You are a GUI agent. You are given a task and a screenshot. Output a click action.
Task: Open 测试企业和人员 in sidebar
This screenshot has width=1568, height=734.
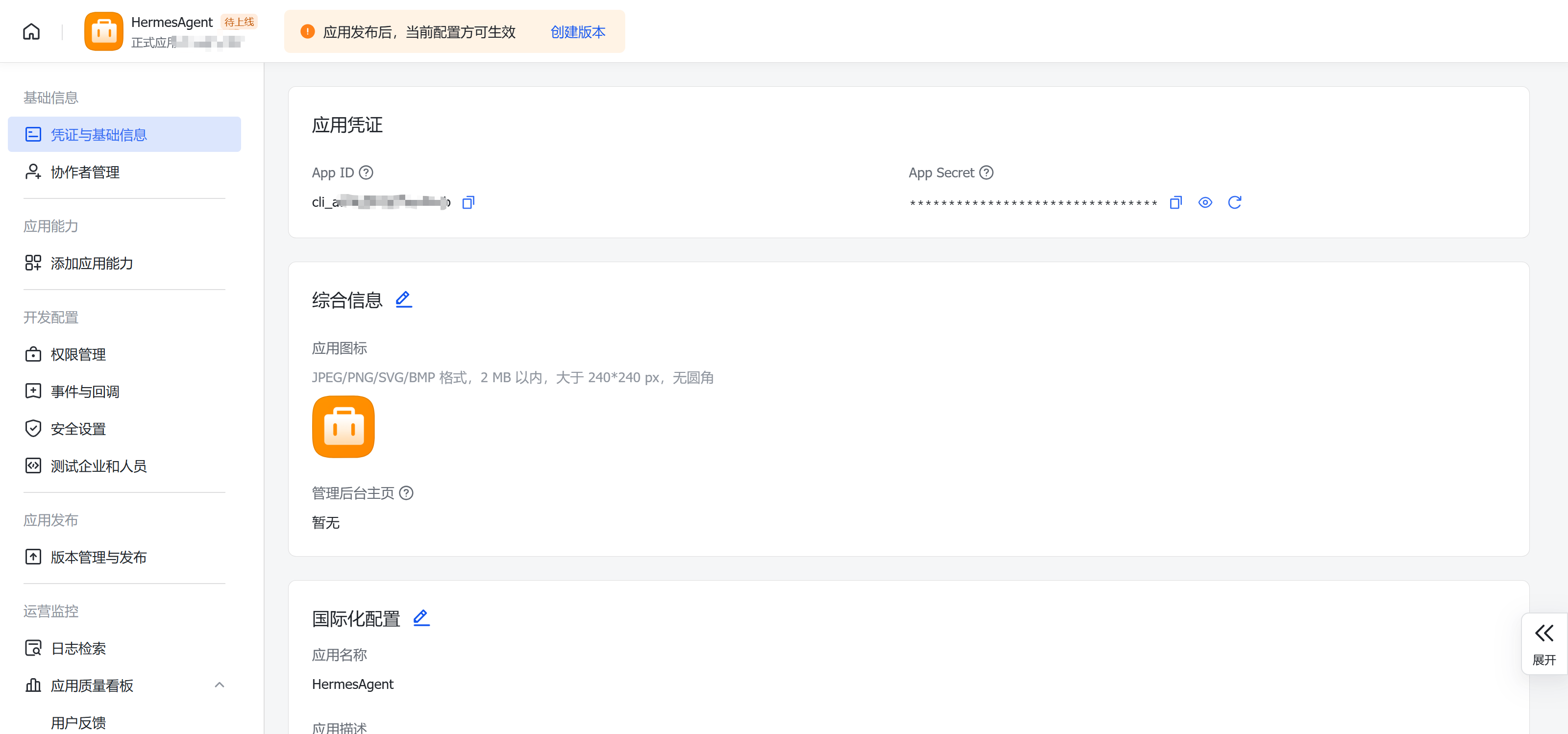pyautogui.click(x=124, y=465)
